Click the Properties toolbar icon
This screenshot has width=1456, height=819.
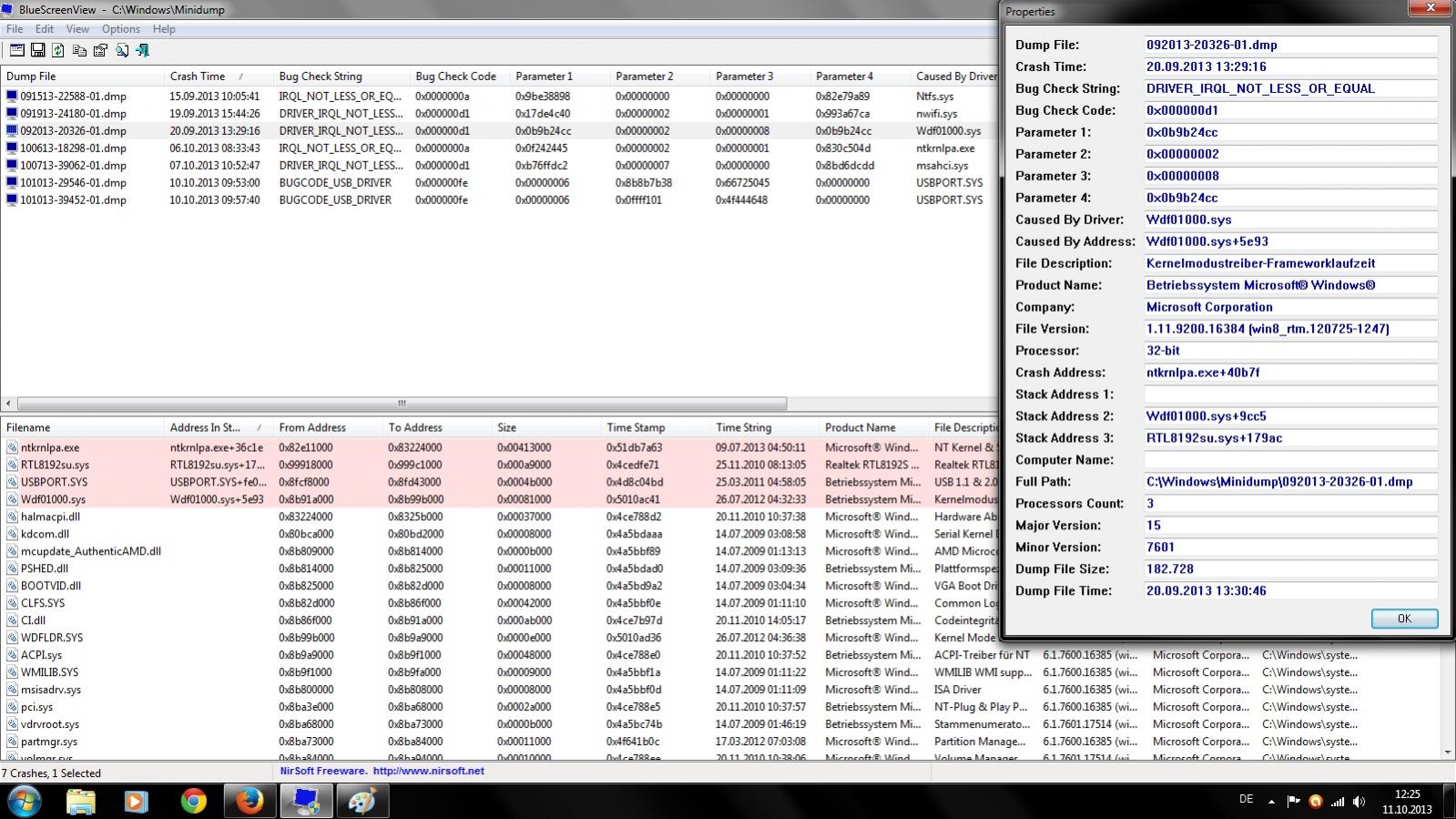100,50
